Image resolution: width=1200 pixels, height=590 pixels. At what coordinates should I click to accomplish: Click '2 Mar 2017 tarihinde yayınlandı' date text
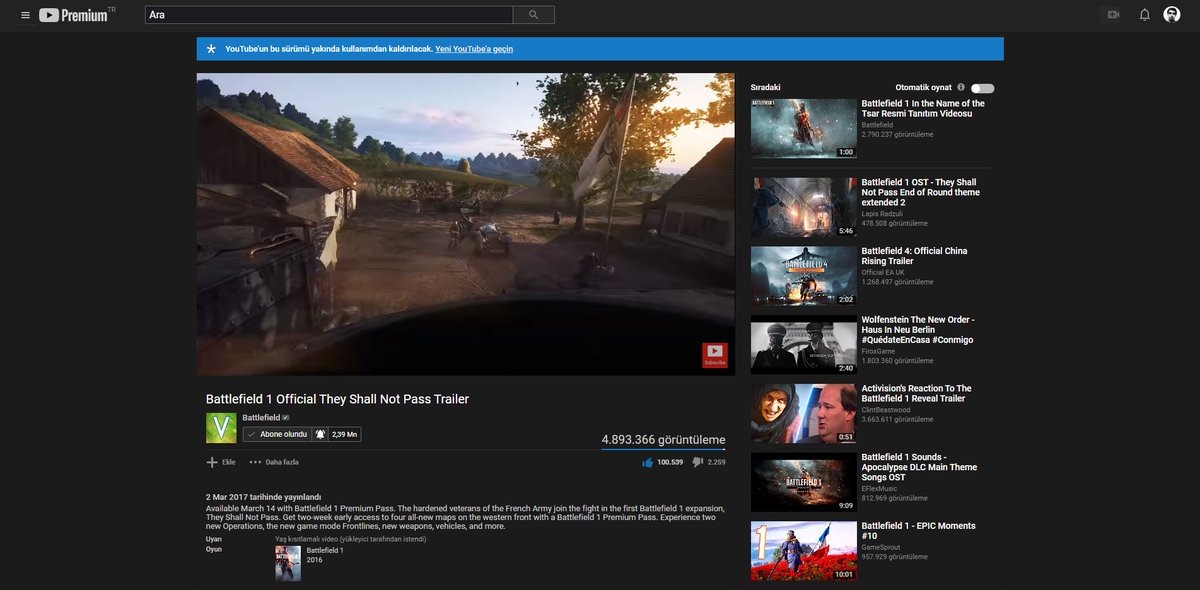coord(263,497)
